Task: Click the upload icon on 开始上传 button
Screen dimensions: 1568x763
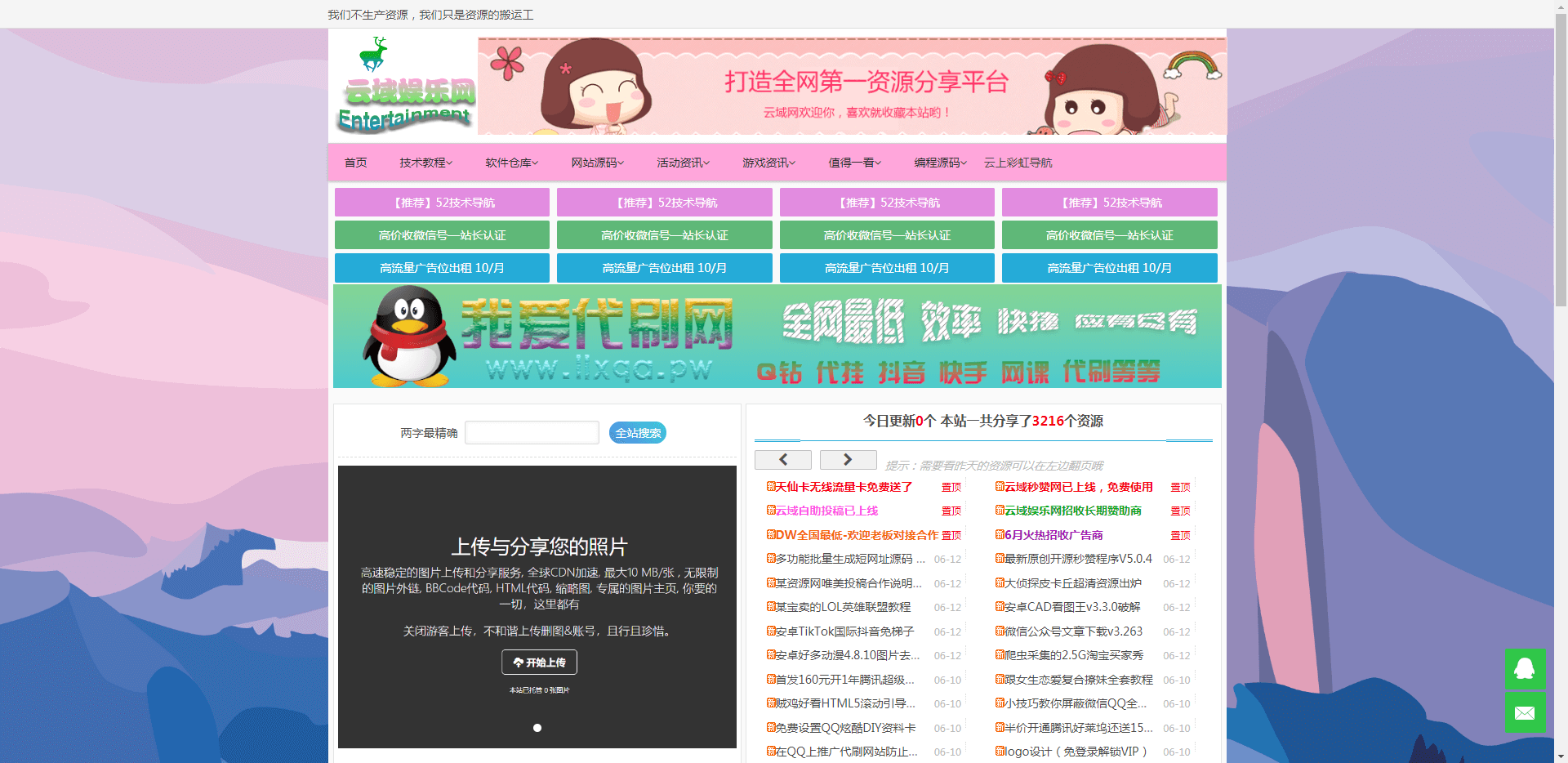Action: pyautogui.click(x=517, y=663)
